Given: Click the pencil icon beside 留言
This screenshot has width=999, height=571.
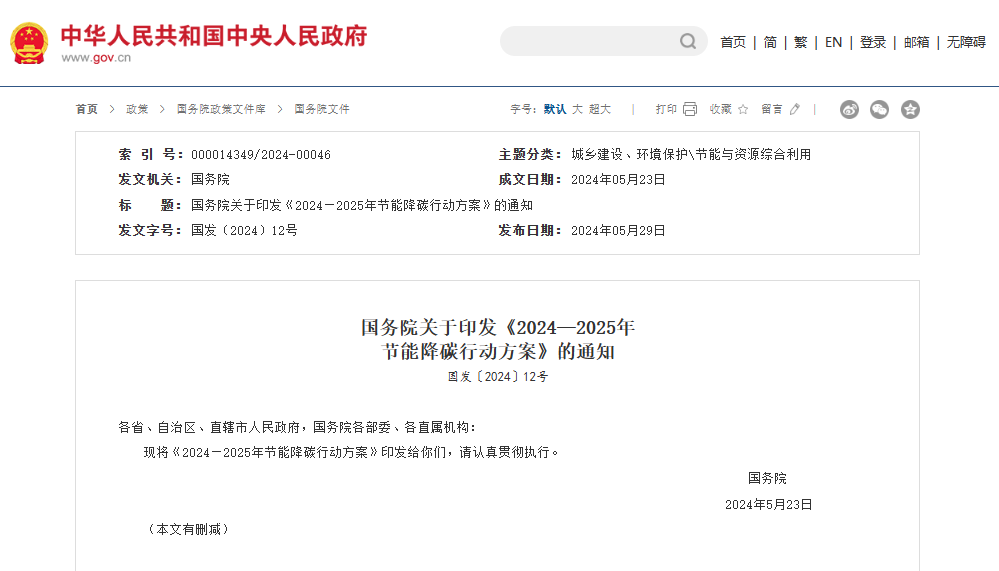Looking at the screenshot, I should coord(795,109).
